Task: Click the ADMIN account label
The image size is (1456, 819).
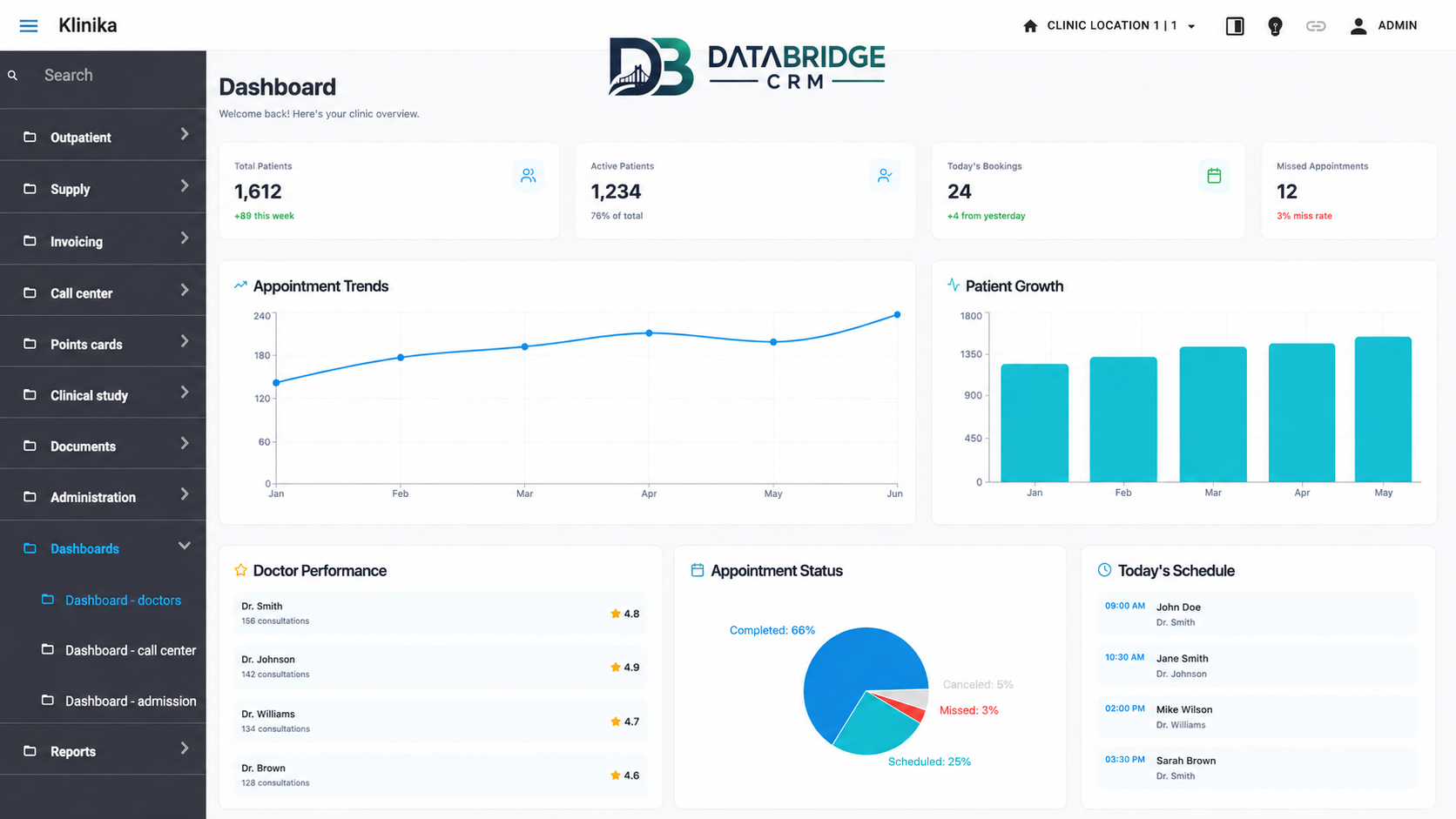Action: click(x=1398, y=25)
